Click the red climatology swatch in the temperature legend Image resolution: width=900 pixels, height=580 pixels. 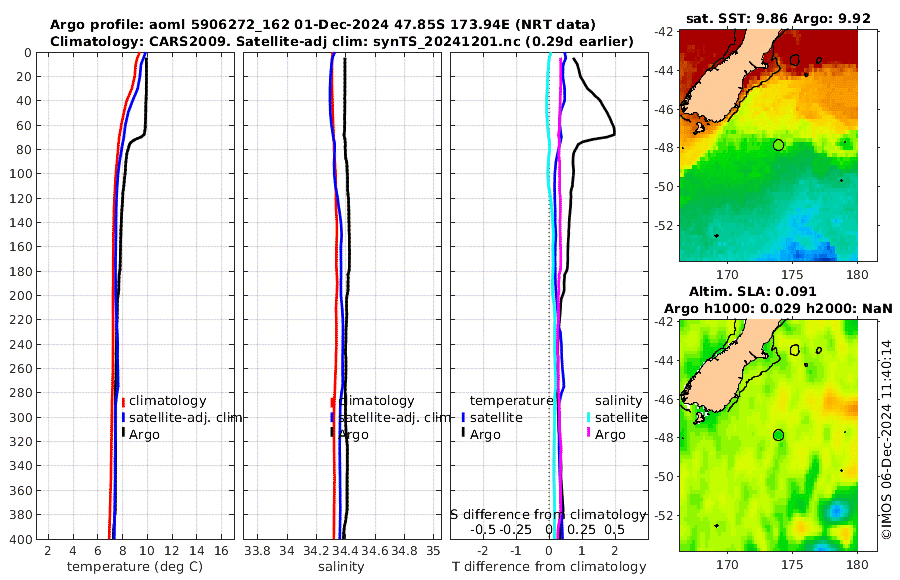click(123, 401)
